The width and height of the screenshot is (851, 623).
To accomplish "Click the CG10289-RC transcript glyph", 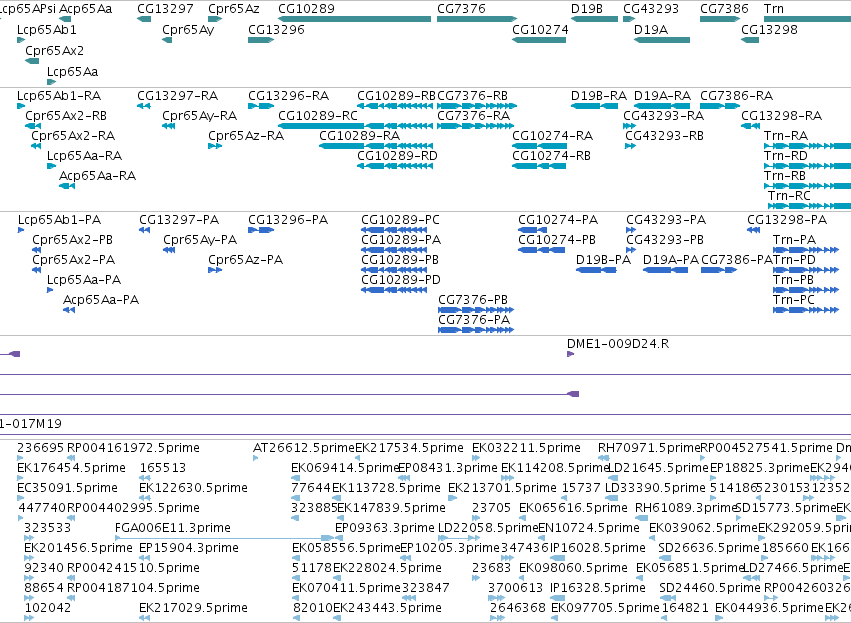I will point(355,126).
